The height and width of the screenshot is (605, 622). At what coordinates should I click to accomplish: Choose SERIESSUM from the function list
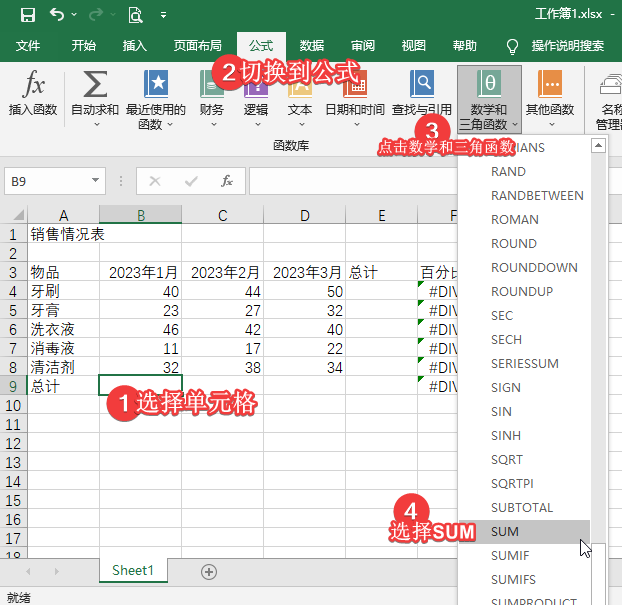coord(524,363)
